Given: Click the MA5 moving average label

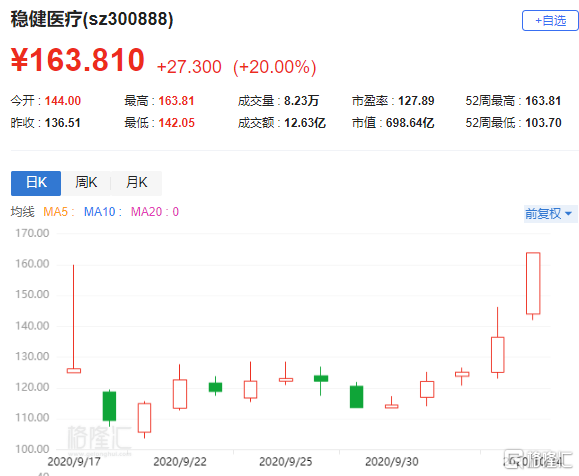Looking at the screenshot, I should 59,212.
